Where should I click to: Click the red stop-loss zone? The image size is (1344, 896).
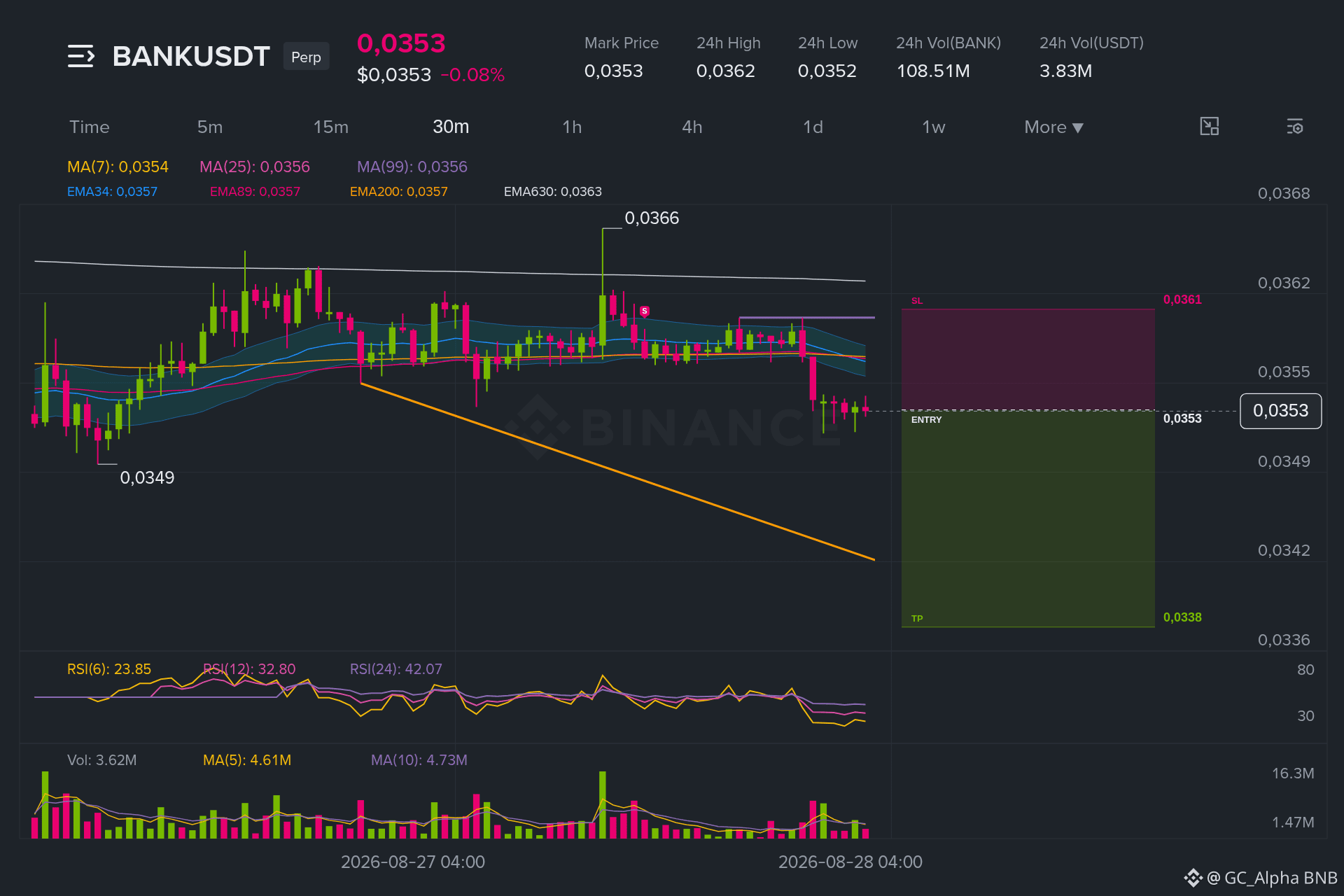coord(1028,359)
